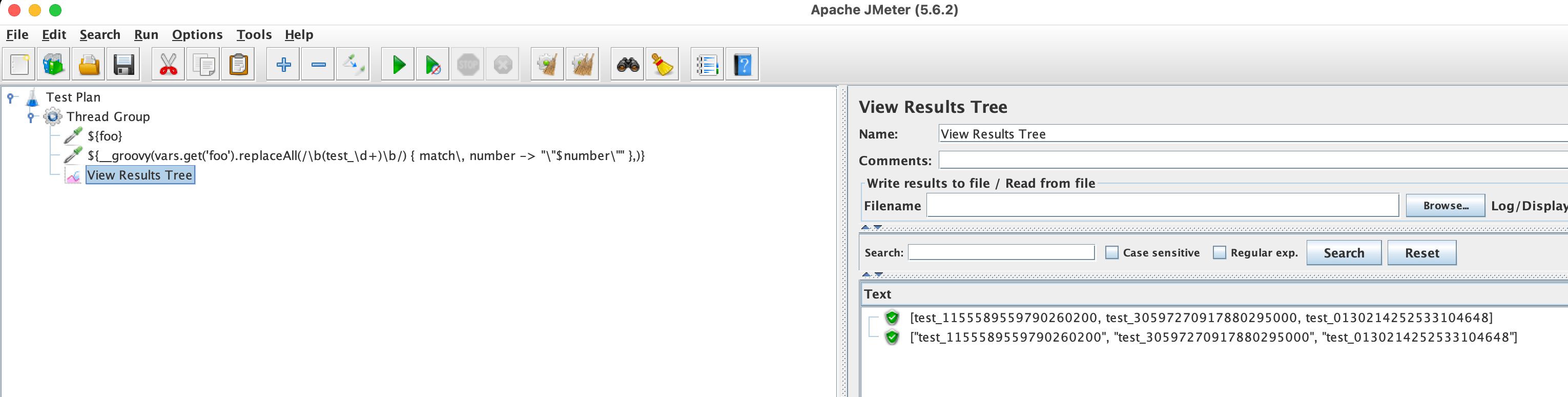Viewport: 1568px width, 397px height.
Task: Collapse the search panel up arrow
Action: tap(866, 274)
